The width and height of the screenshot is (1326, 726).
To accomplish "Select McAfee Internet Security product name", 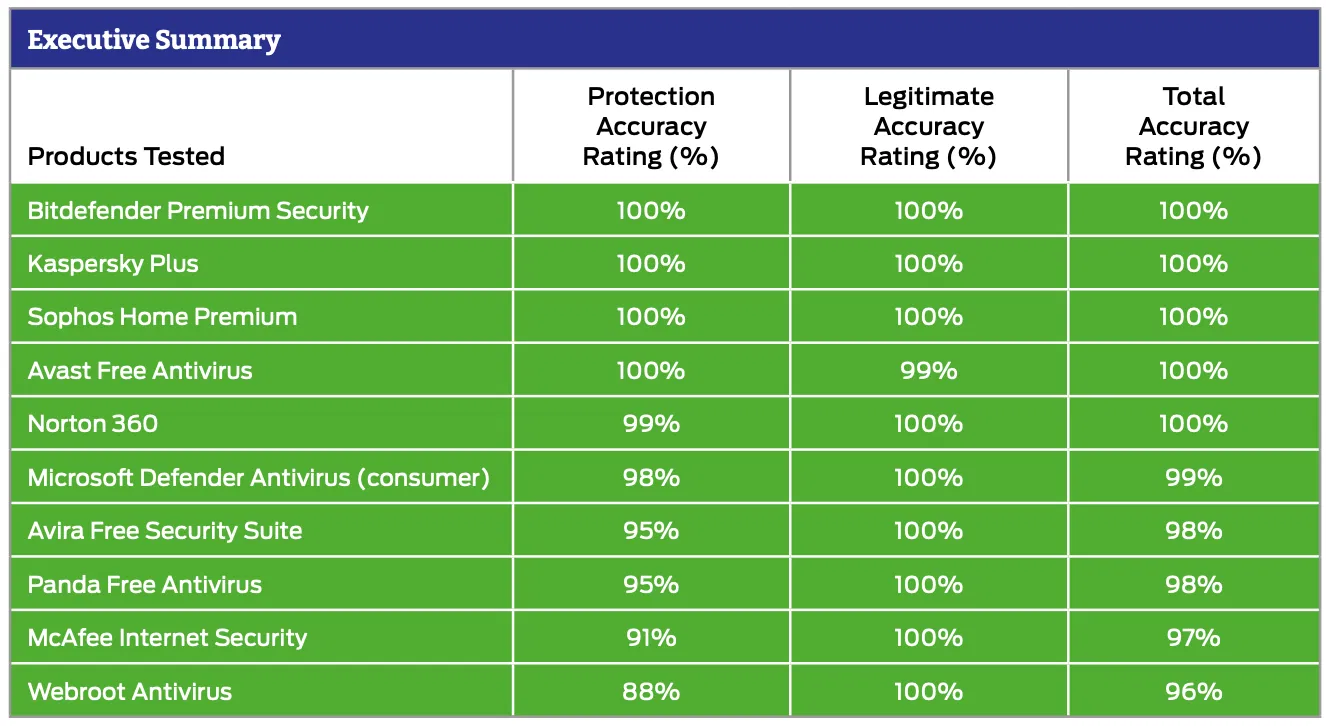I will [167, 638].
